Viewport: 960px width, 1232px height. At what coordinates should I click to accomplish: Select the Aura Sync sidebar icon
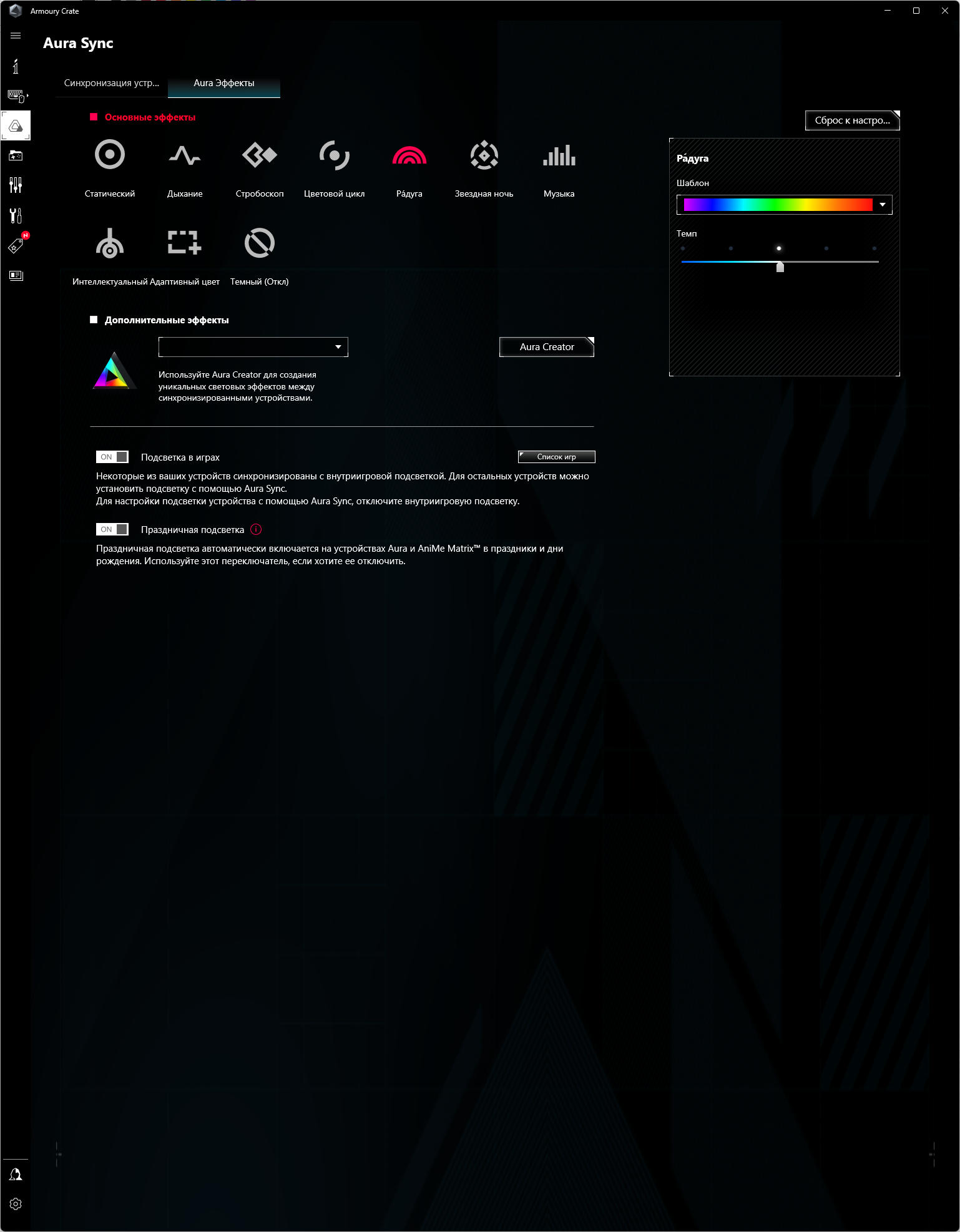[x=16, y=126]
